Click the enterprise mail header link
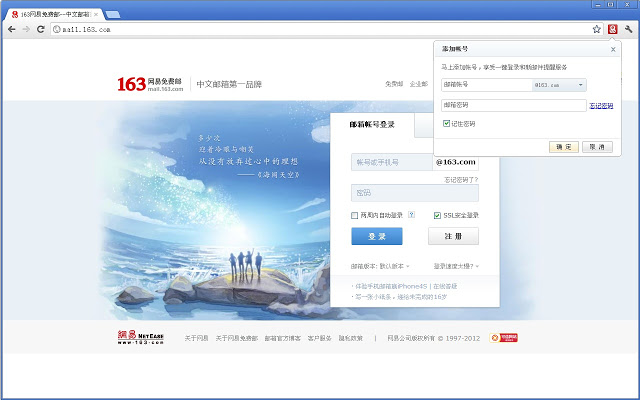 pyautogui.click(x=418, y=84)
